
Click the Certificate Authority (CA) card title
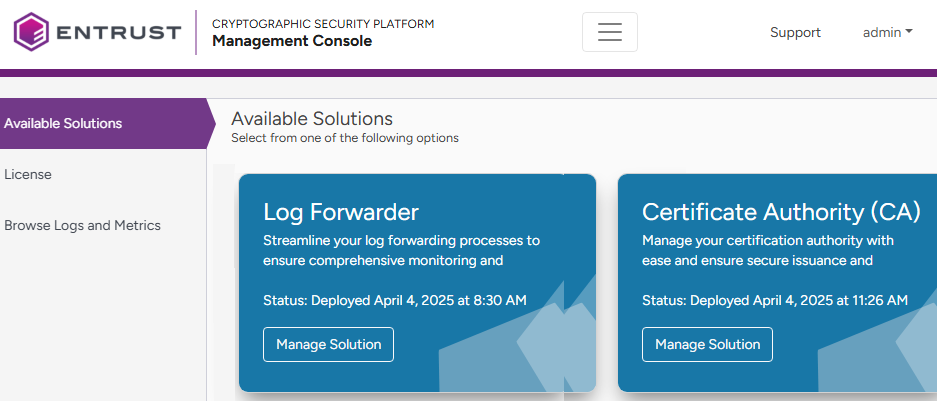pos(780,211)
